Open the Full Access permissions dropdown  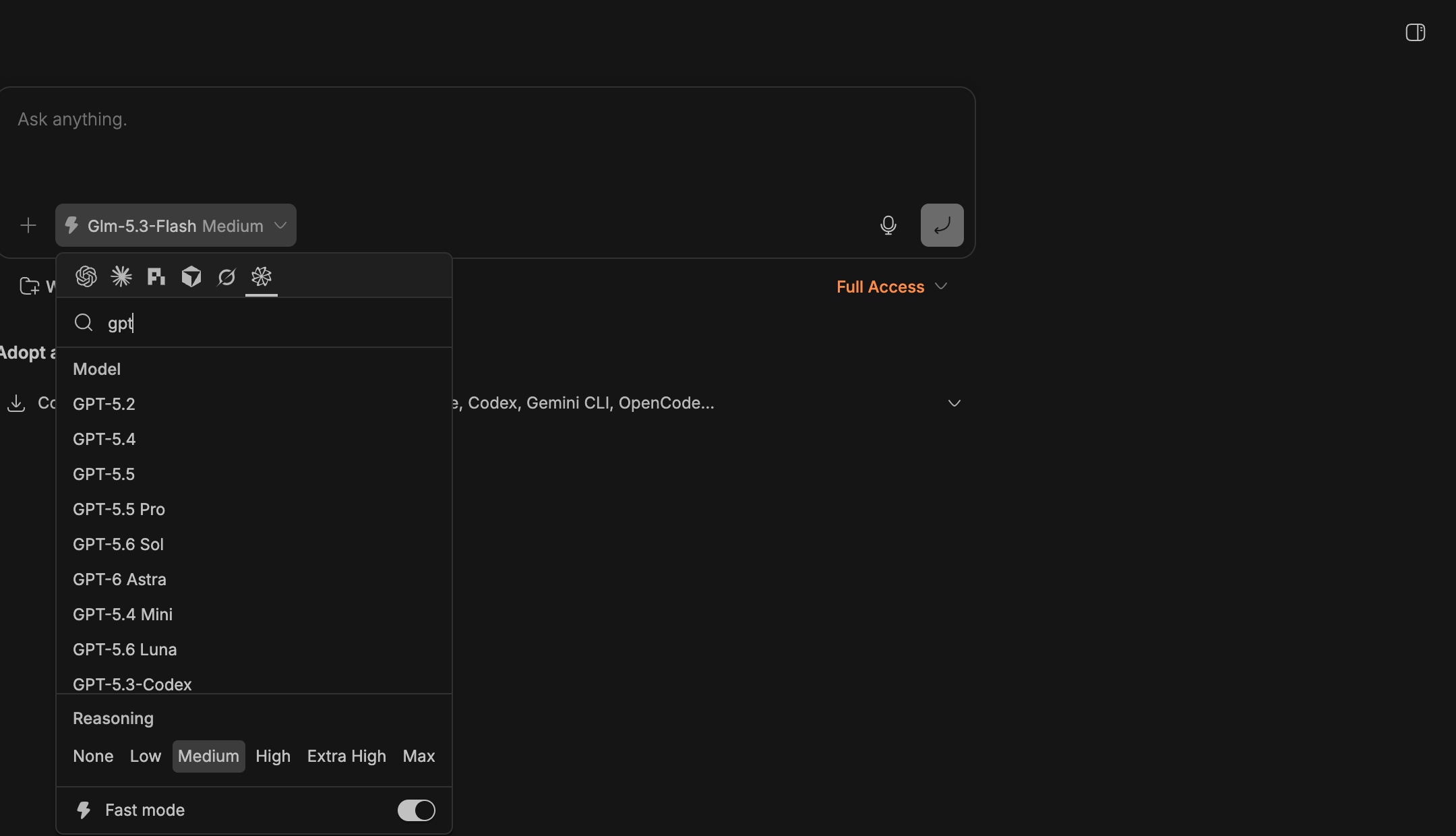892,287
